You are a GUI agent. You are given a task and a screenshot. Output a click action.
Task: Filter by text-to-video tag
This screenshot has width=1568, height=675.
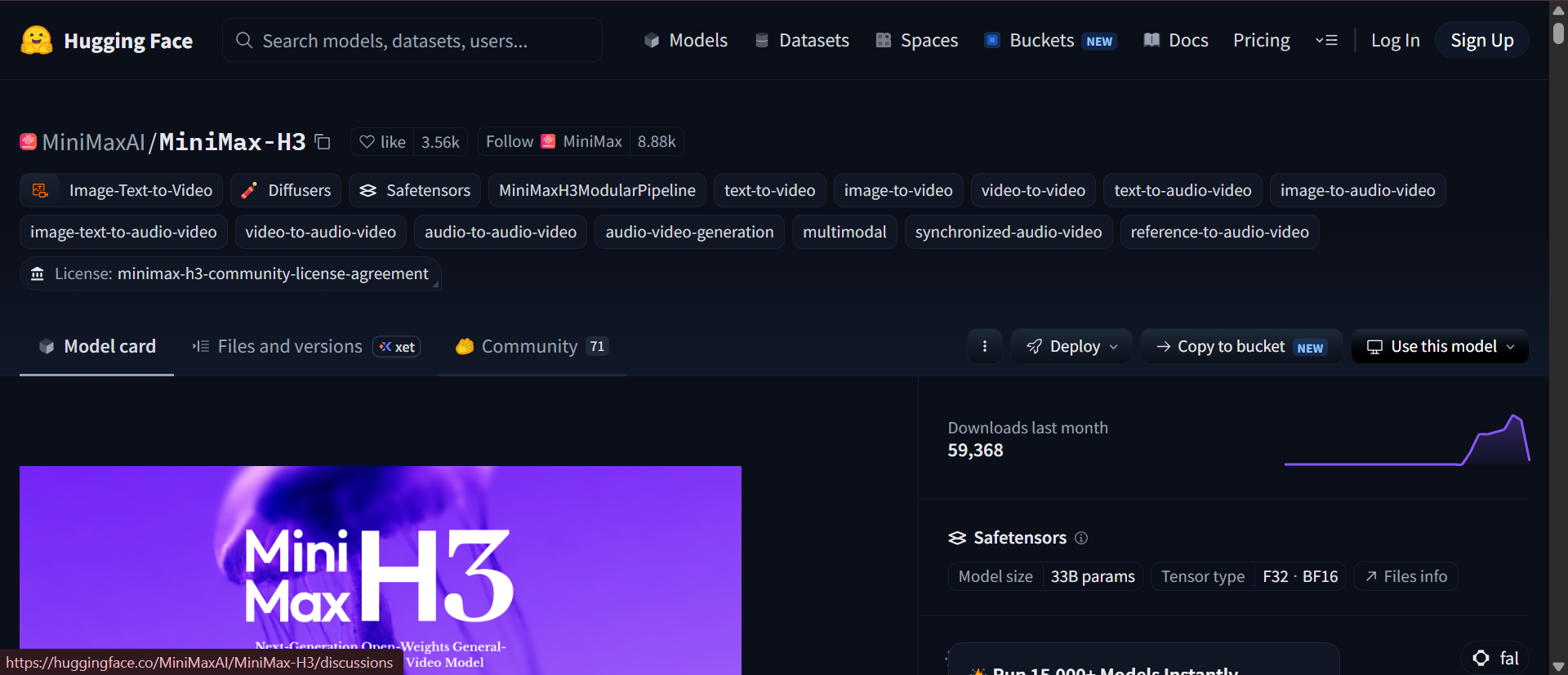point(769,190)
